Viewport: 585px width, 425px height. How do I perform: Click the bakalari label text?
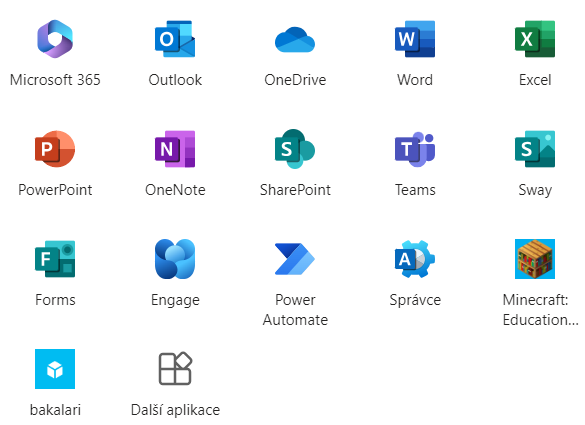[55, 410]
